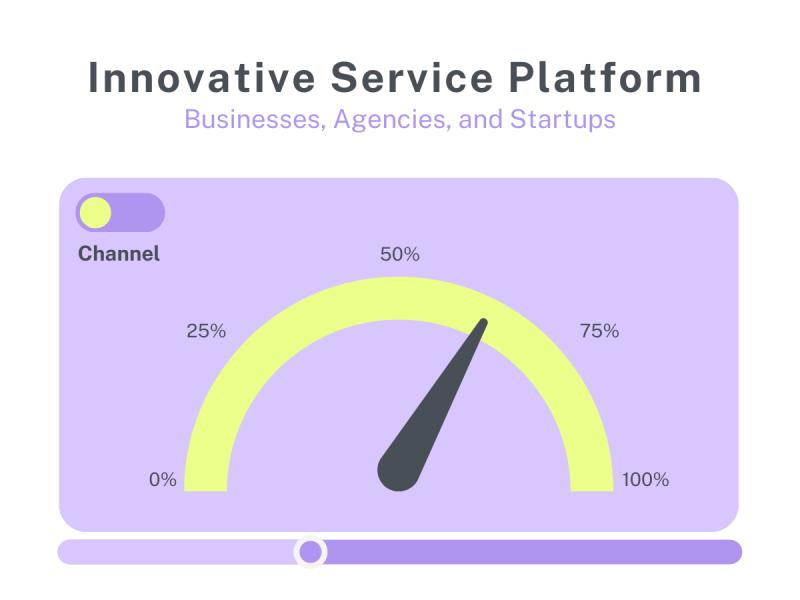The height and width of the screenshot is (600, 800).
Task: Select the 50% gauge label
Action: 400,254
